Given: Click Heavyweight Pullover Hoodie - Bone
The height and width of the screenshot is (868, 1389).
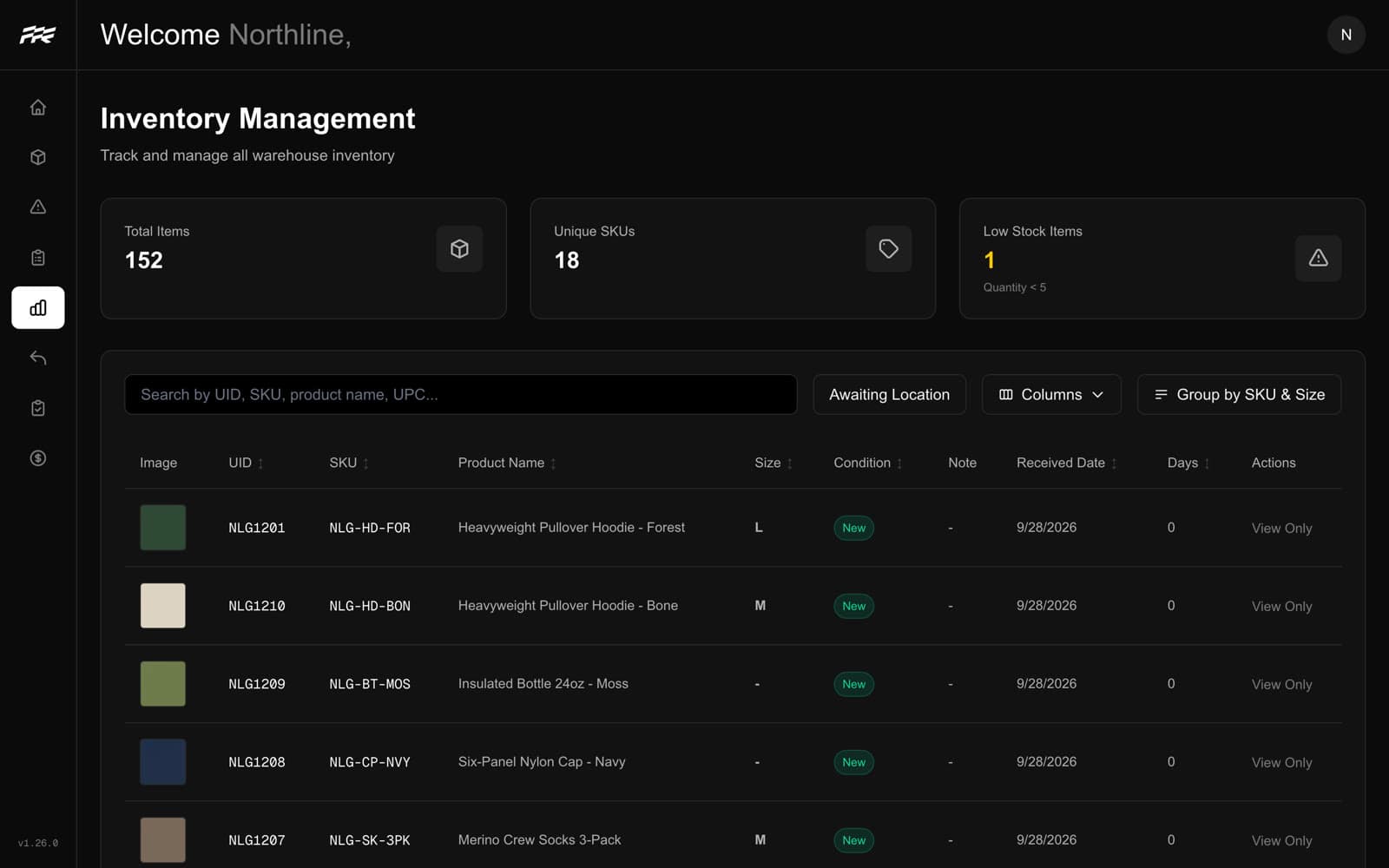Looking at the screenshot, I should 568,605.
